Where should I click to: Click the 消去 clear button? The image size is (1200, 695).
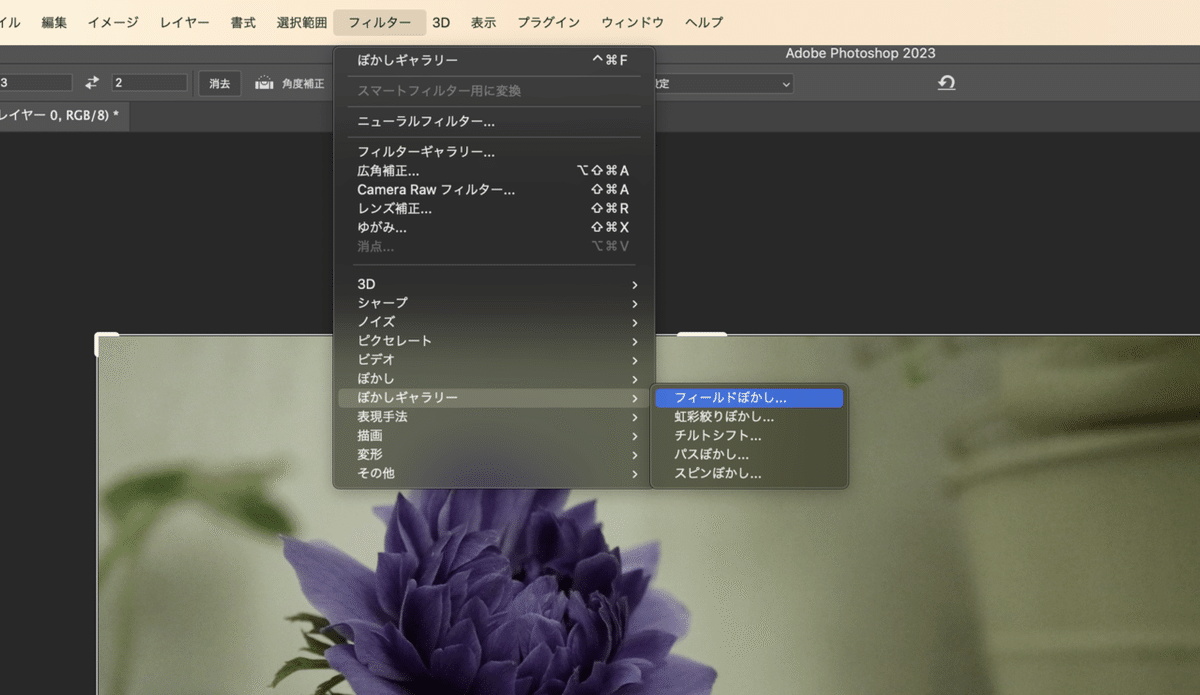pos(220,84)
